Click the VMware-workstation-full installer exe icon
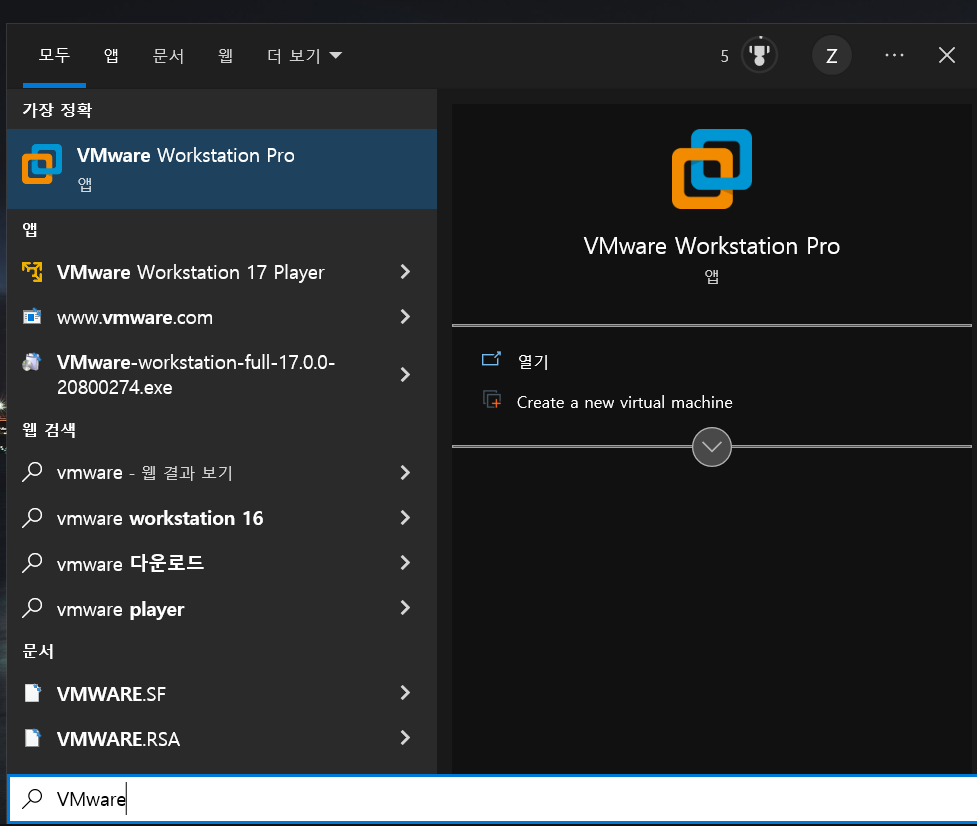Image resolution: width=977 pixels, height=826 pixels. tap(32, 363)
